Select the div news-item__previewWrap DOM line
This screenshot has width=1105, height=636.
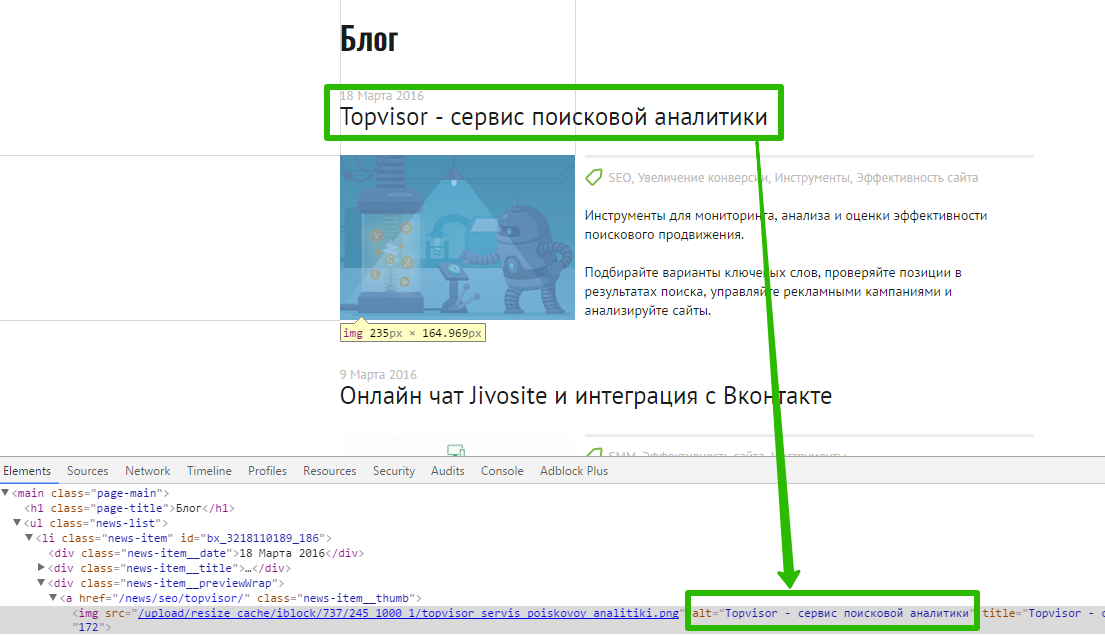166,583
